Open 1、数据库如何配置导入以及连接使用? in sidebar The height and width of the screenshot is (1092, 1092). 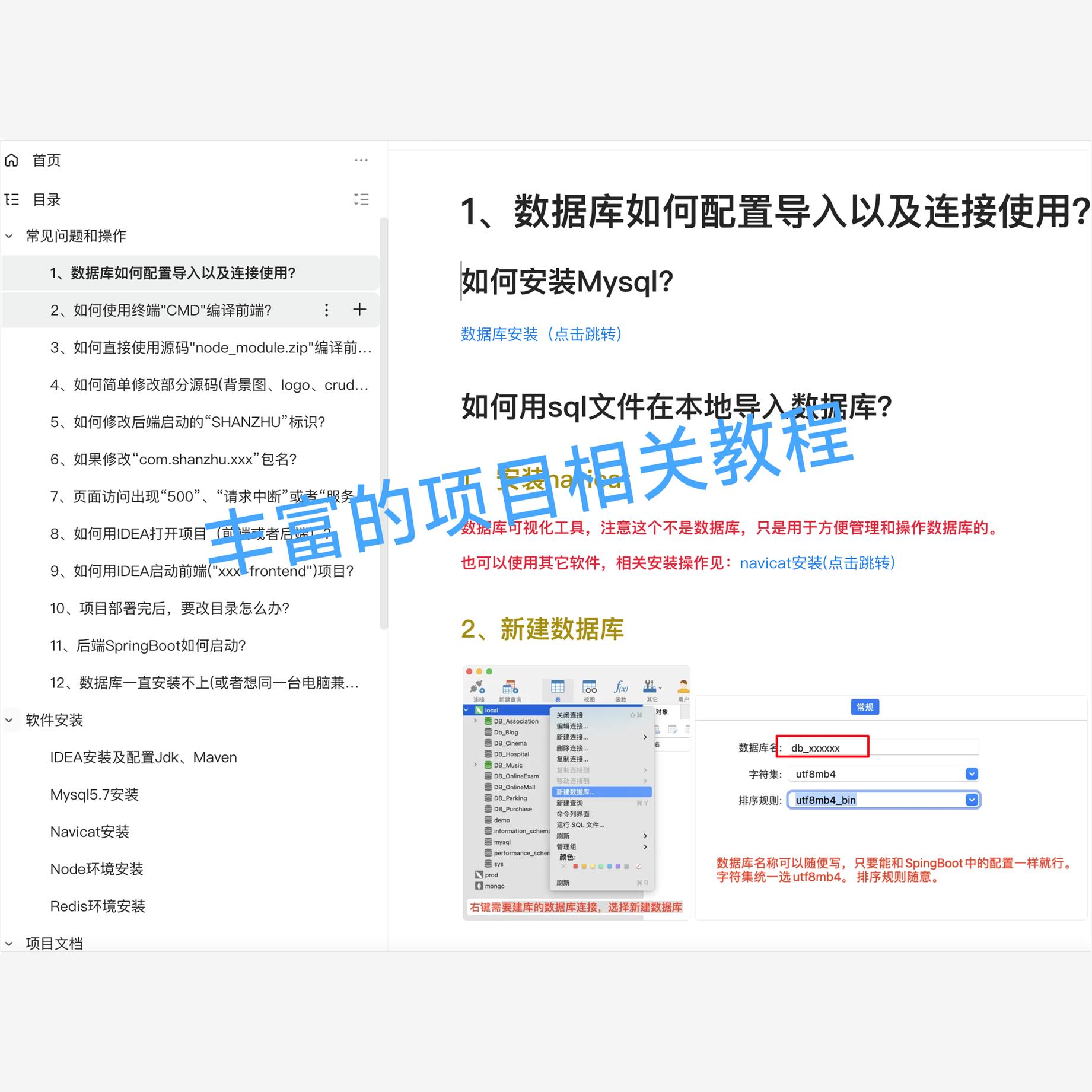(190, 273)
